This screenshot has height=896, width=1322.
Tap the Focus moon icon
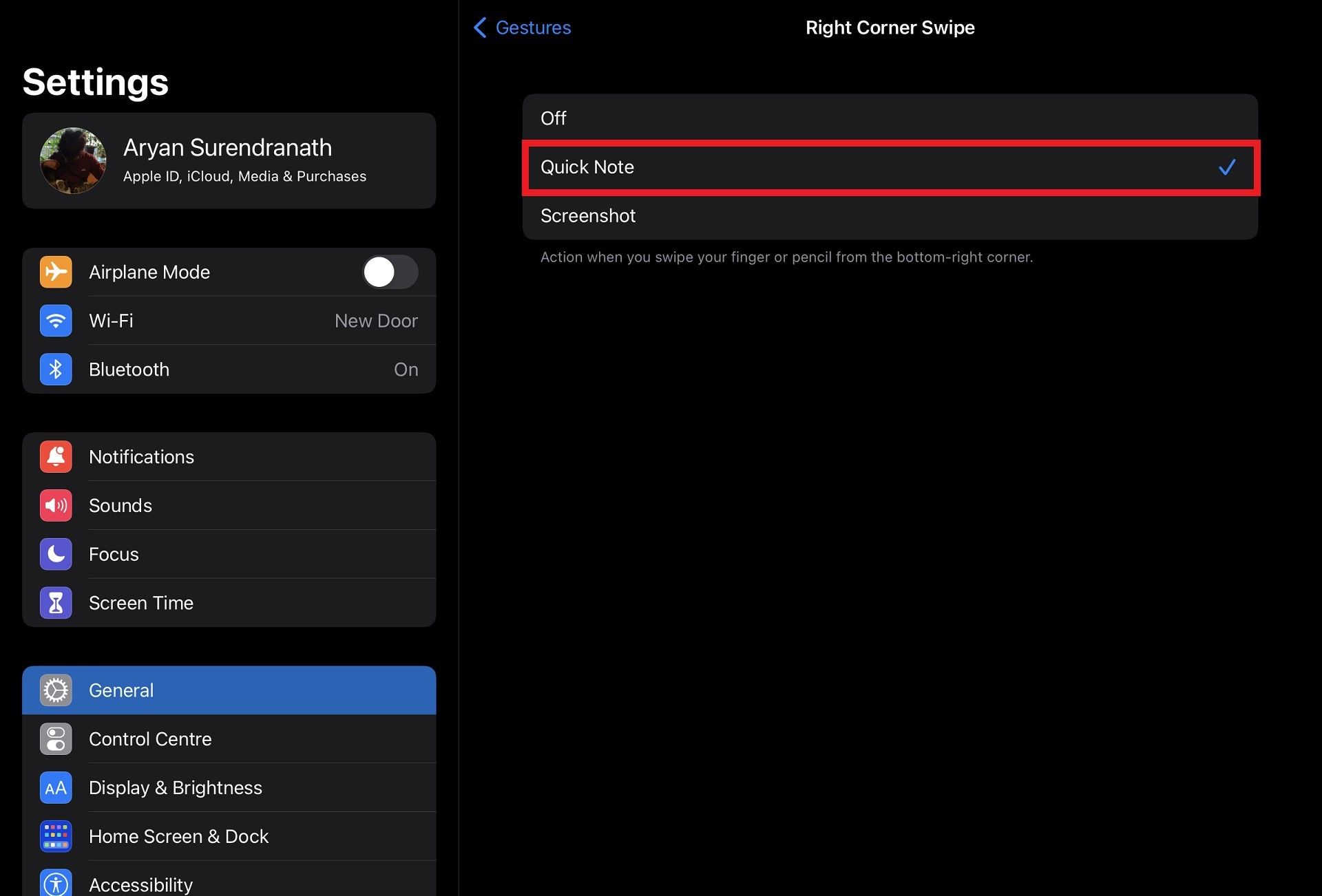[56, 555]
